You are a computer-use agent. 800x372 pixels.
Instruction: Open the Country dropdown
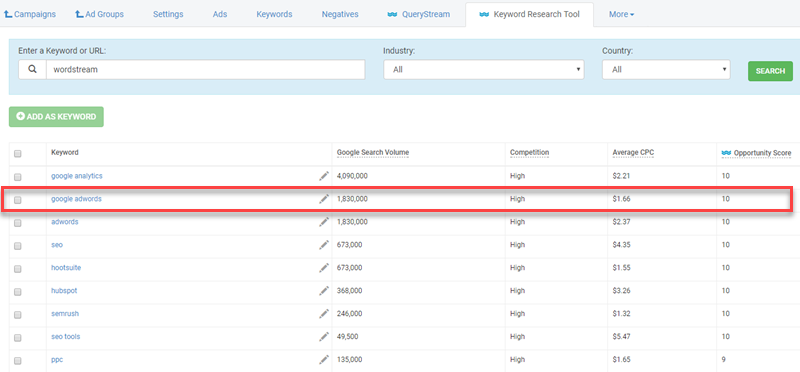point(666,69)
